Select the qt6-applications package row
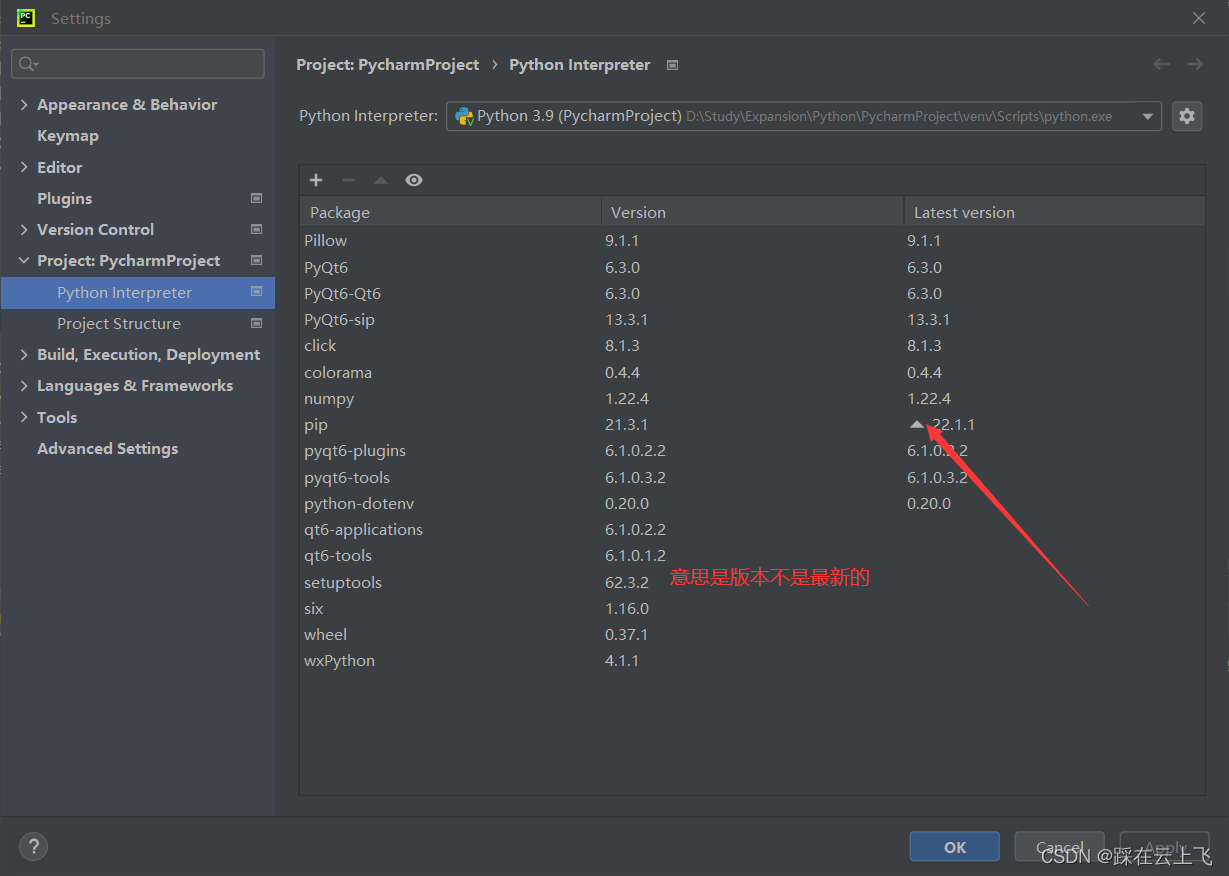Viewport: 1229px width, 876px height. point(752,530)
